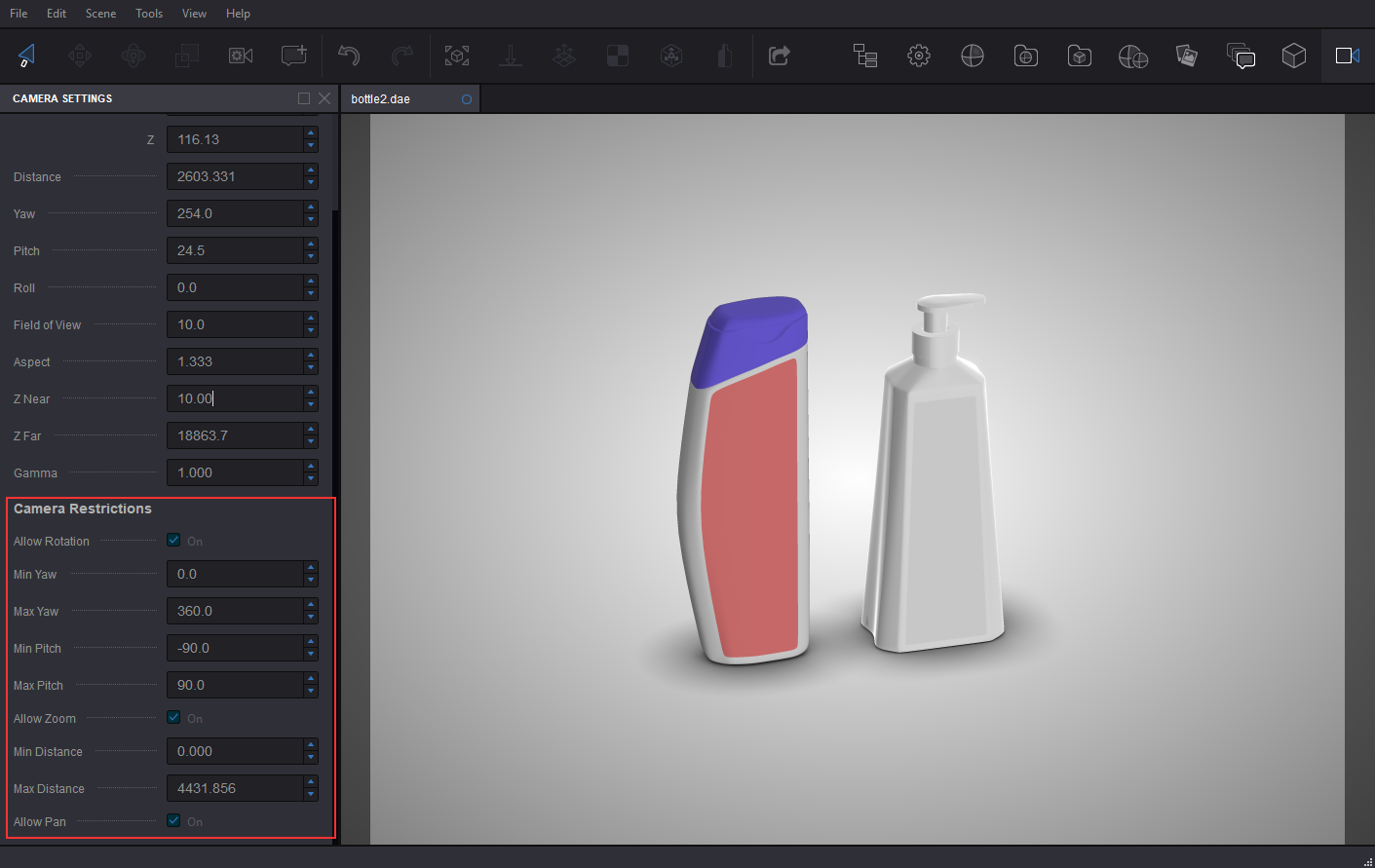The height and width of the screenshot is (868, 1375).
Task: Toggle the Allow Pan checkbox
Action: [x=173, y=820]
